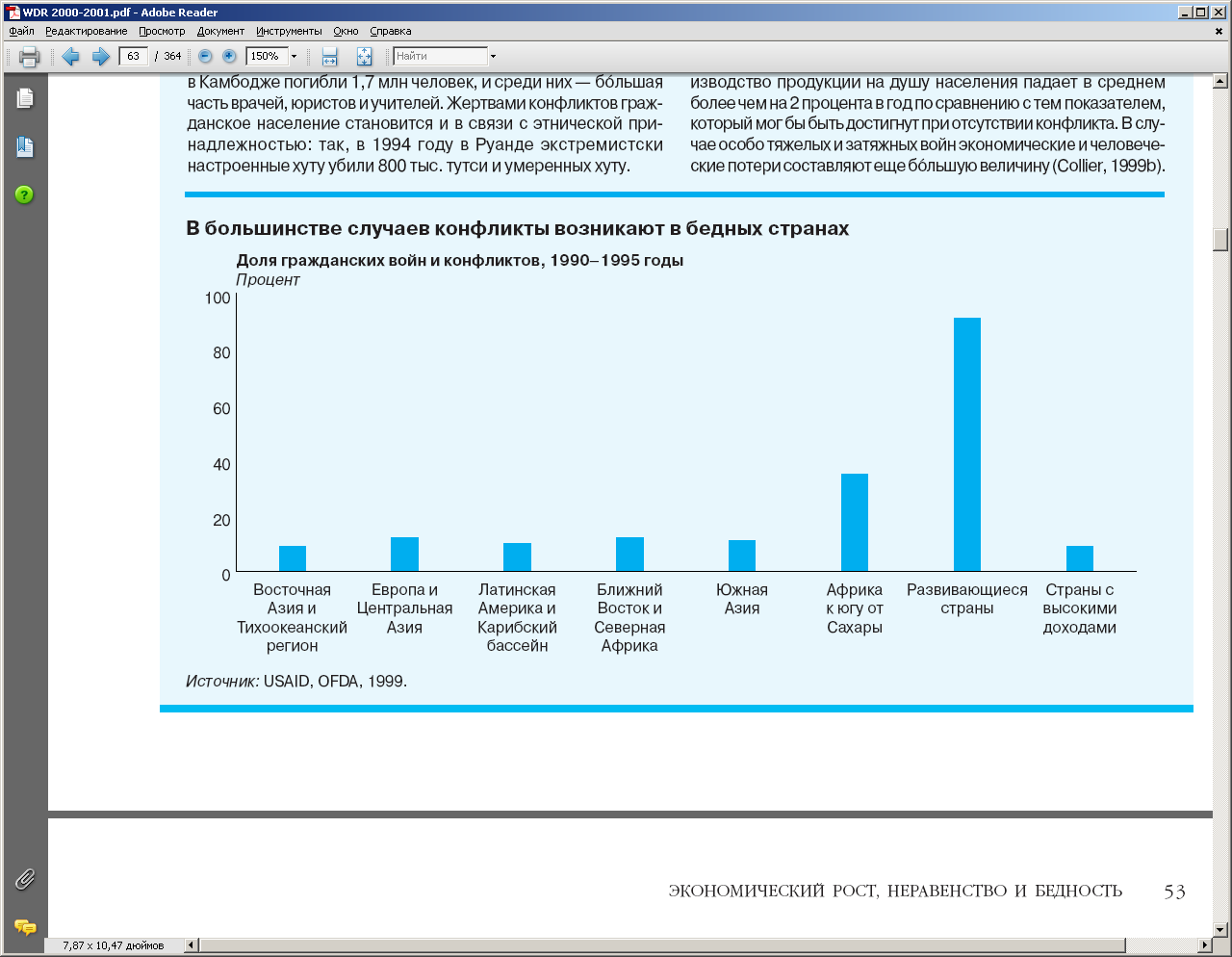Viewport: 1232px width, 957px height.
Task: Go to the previous page with the left arrow
Action: click(x=70, y=56)
